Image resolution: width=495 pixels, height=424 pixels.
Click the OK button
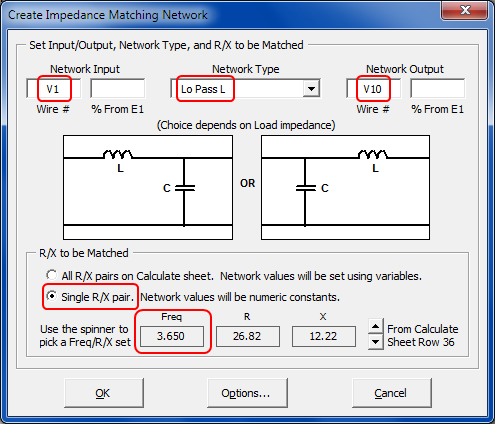pyautogui.click(x=104, y=393)
